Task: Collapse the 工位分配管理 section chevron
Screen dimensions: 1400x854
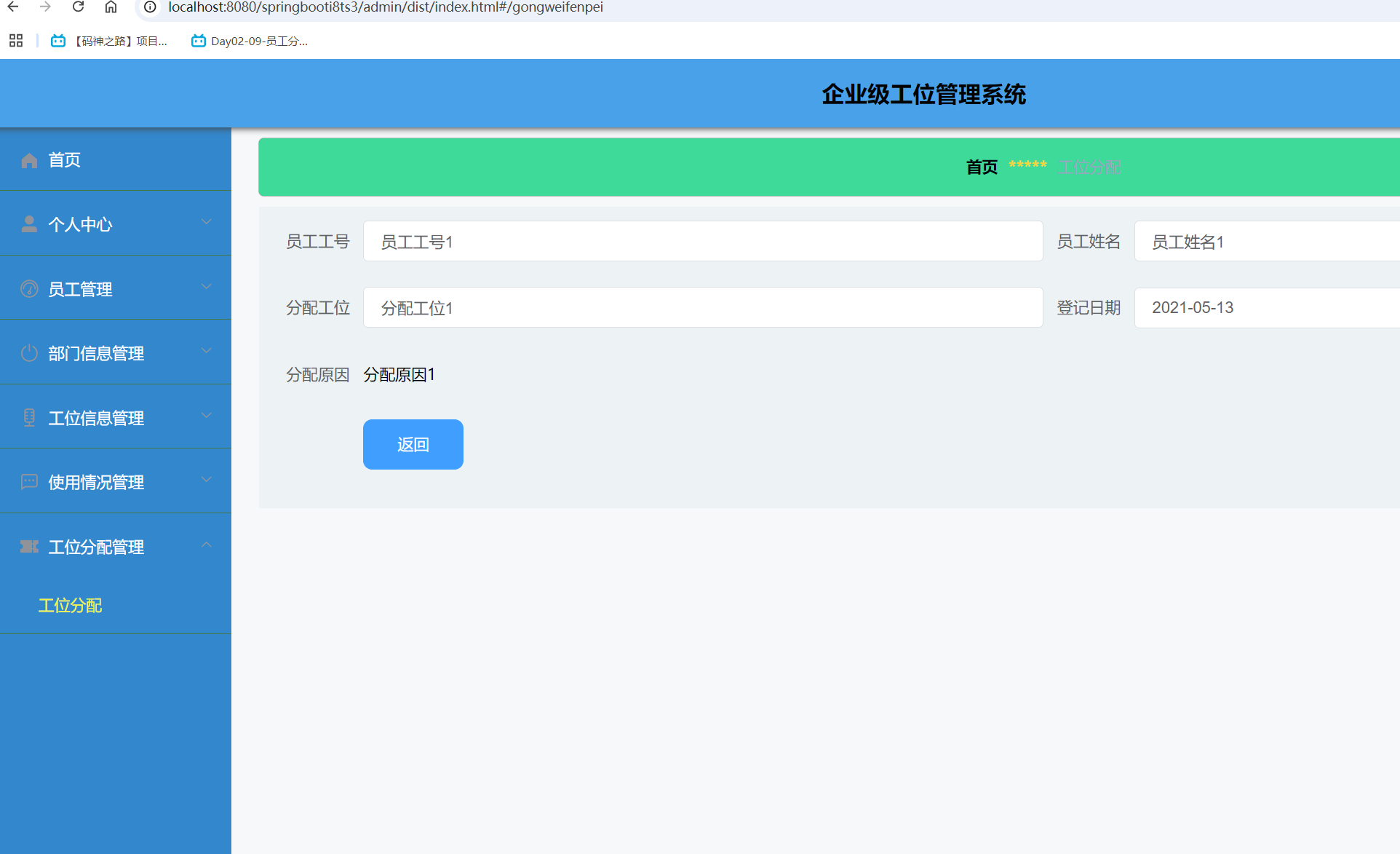Action: point(206,544)
